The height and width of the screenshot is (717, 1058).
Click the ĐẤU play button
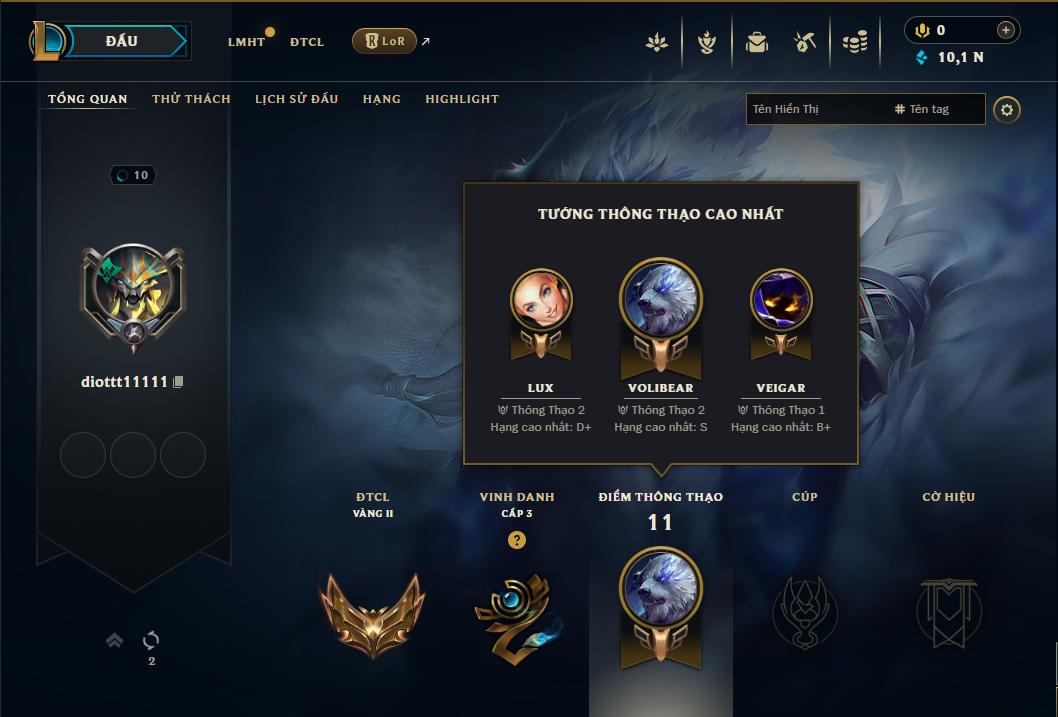127,41
